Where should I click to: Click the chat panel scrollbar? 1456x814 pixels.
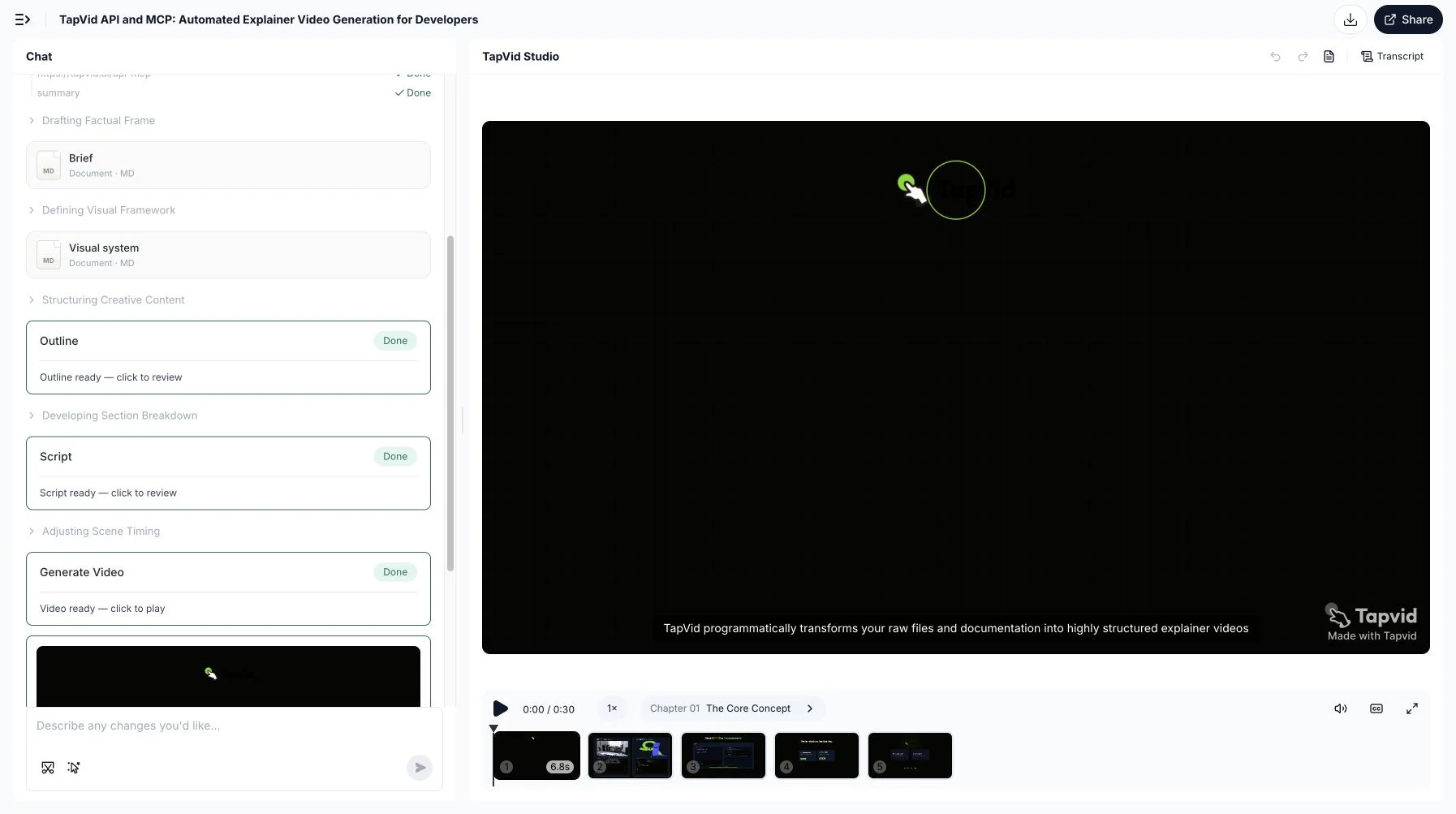click(x=450, y=403)
